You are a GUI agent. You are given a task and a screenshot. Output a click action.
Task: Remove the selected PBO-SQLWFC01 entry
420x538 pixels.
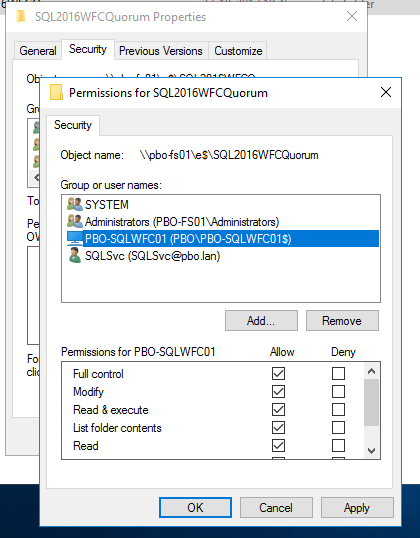[x=342, y=321]
